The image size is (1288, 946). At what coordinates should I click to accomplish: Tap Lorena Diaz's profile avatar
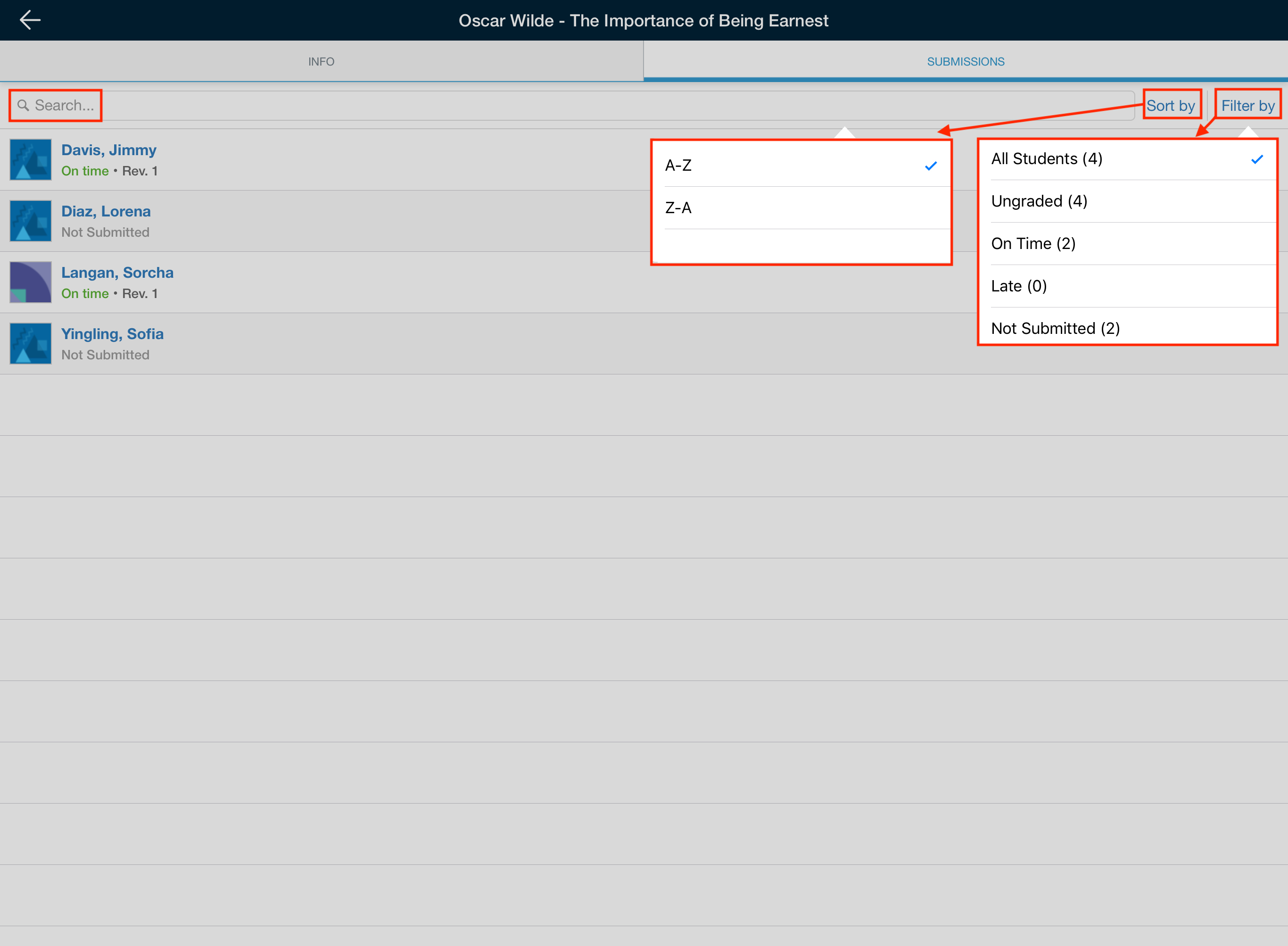coord(31,221)
